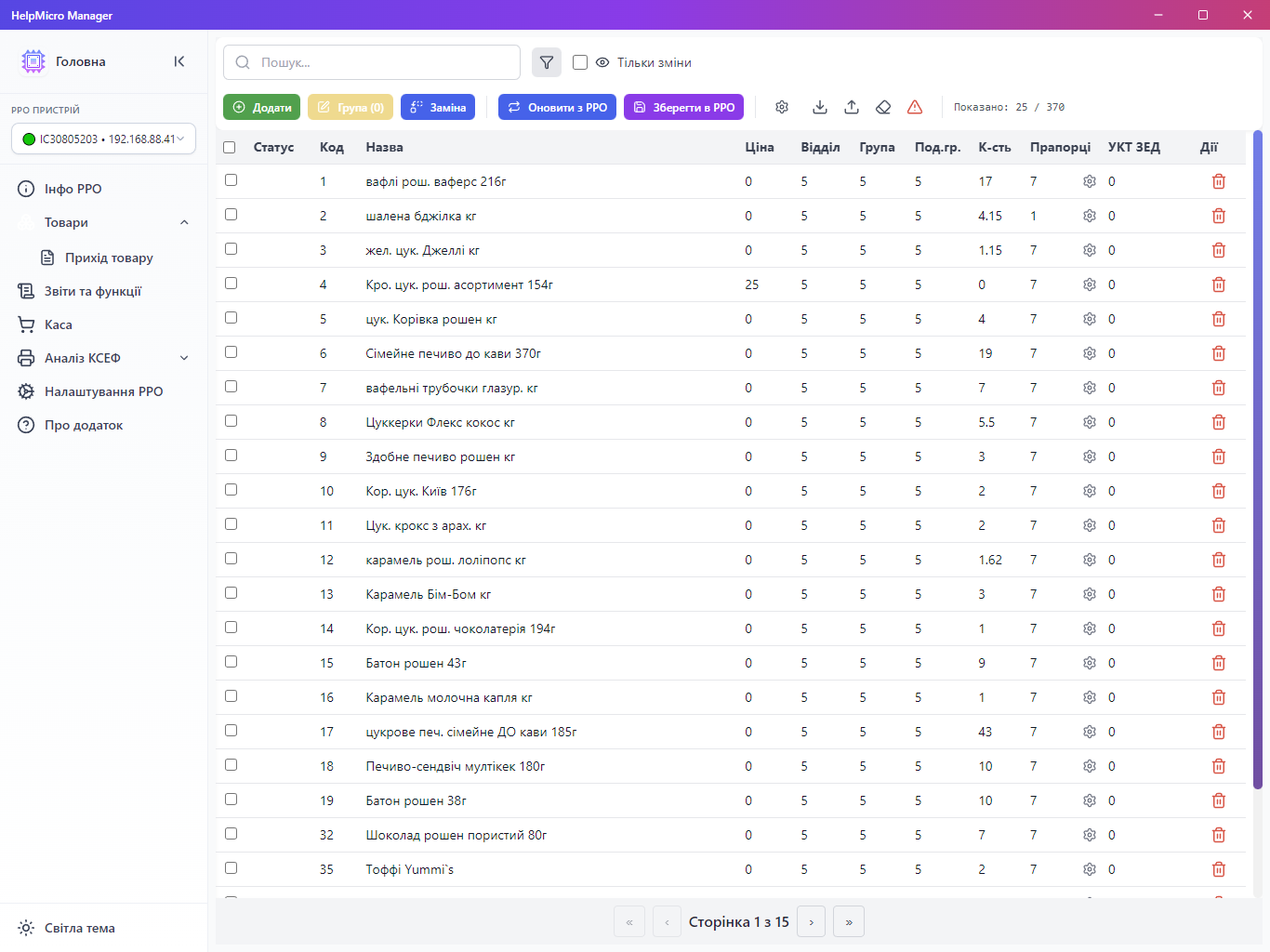Delete row 'Цуккерки Флекс кокос кг'
The width and height of the screenshot is (1270, 952).
(1219, 422)
